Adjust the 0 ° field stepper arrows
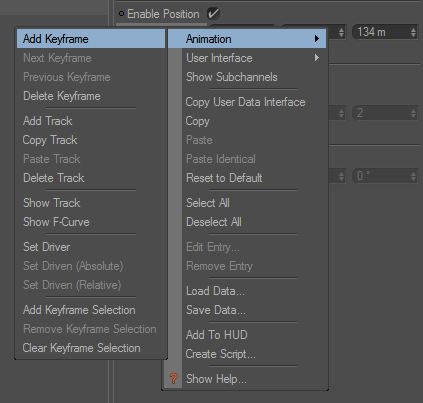 413,176
